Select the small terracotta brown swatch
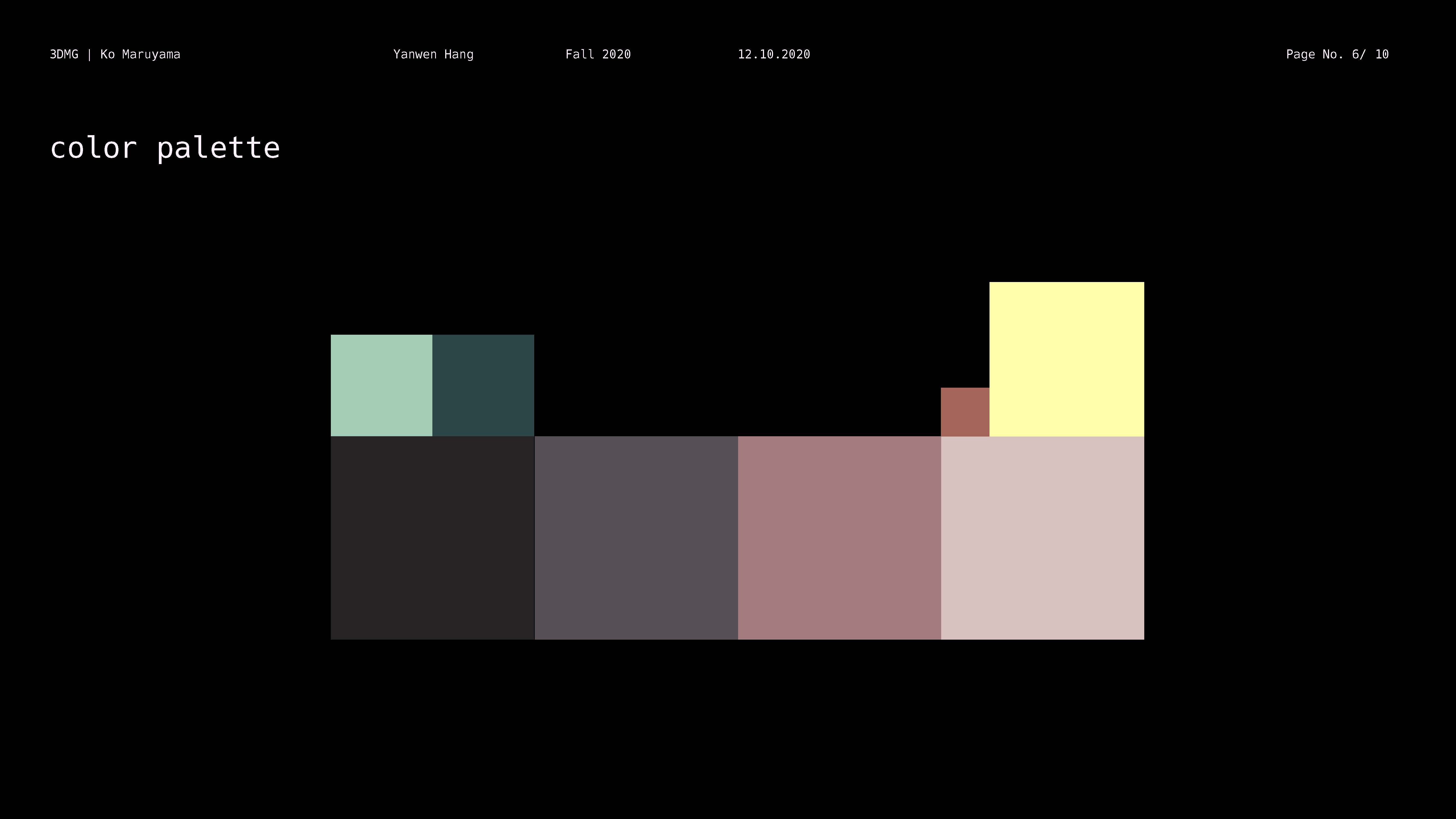 (965, 411)
